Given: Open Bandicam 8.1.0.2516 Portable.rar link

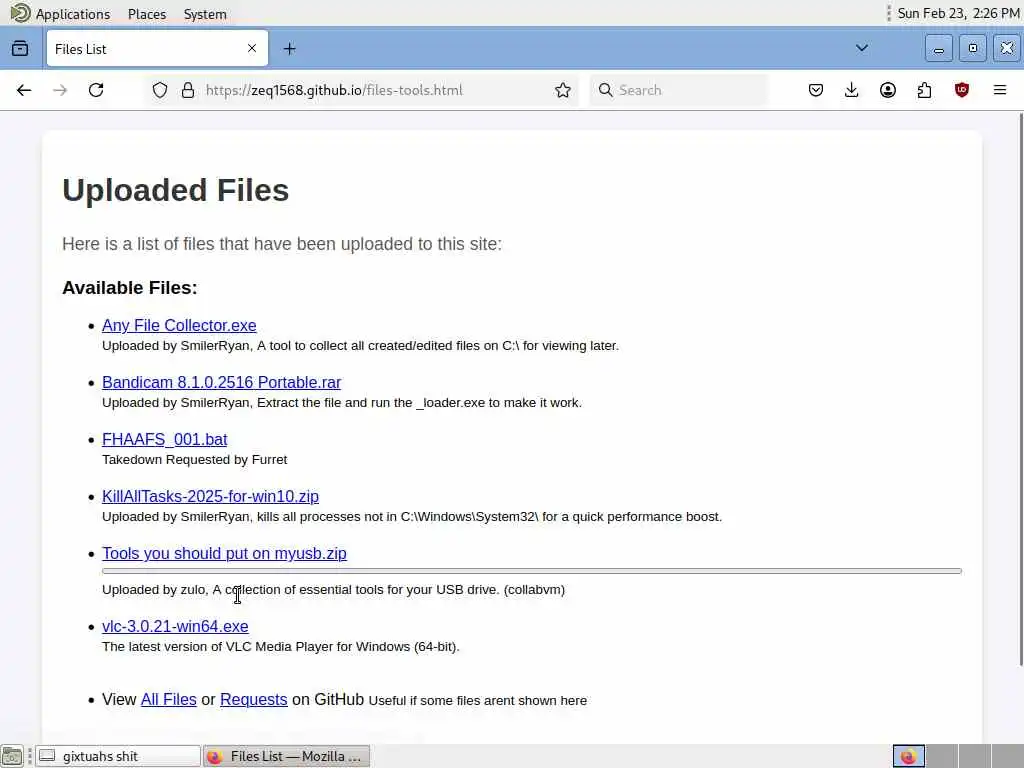Looking at the screenshot, I should [221, 382].
